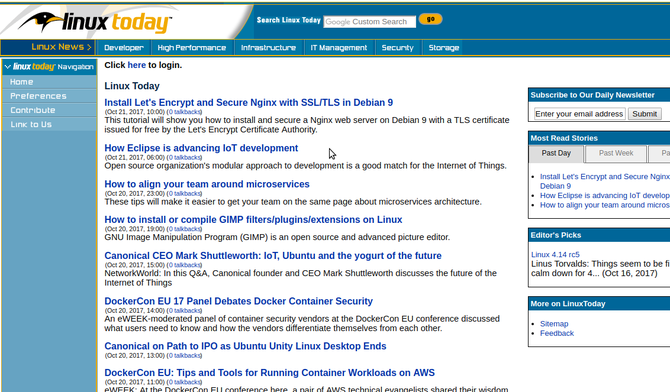Open the Let's Encrypt Nginx Debian 9 article

tap(249, 103)
